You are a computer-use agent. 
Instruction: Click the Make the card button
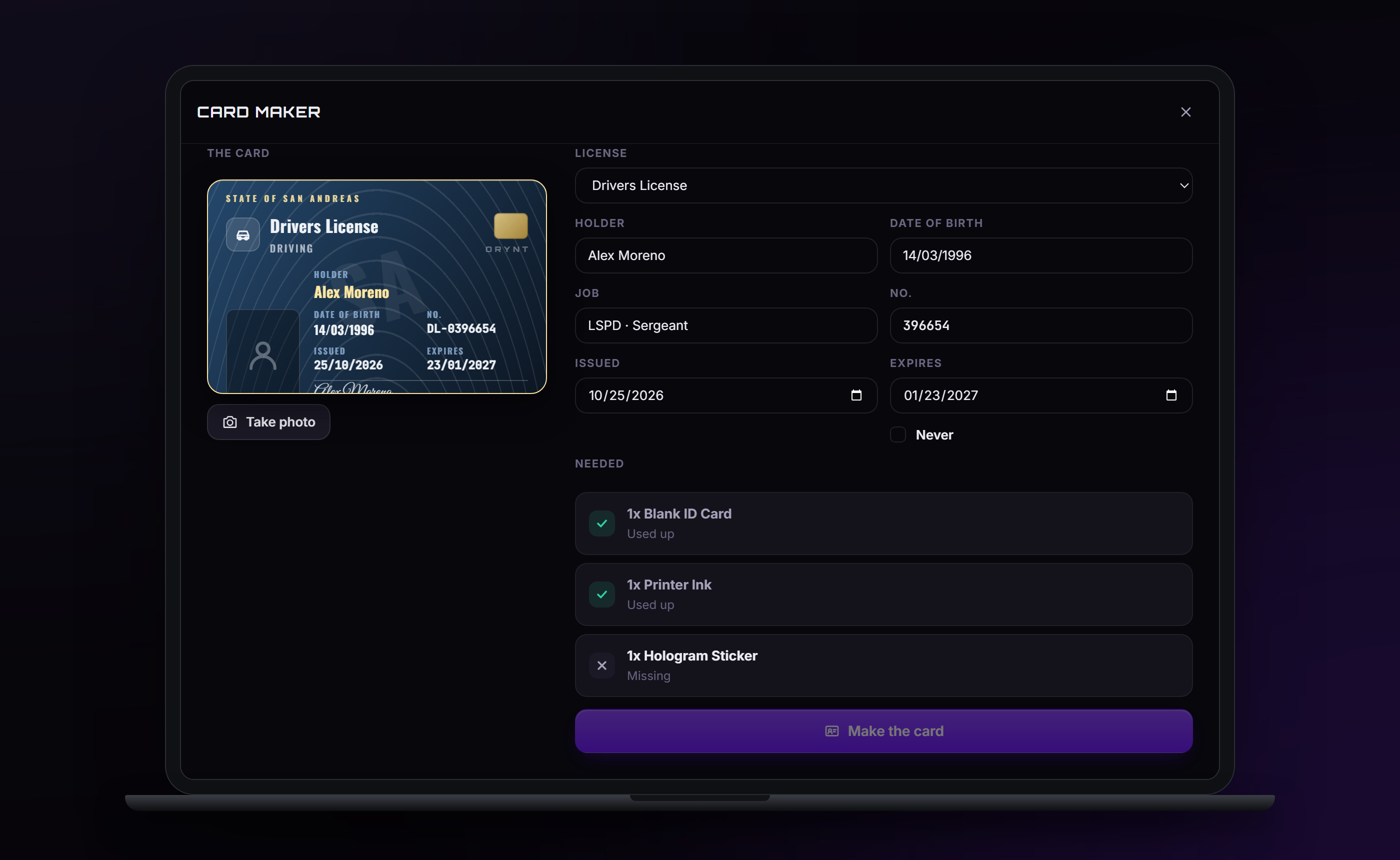pyautogui.click(x=883, y=731)
